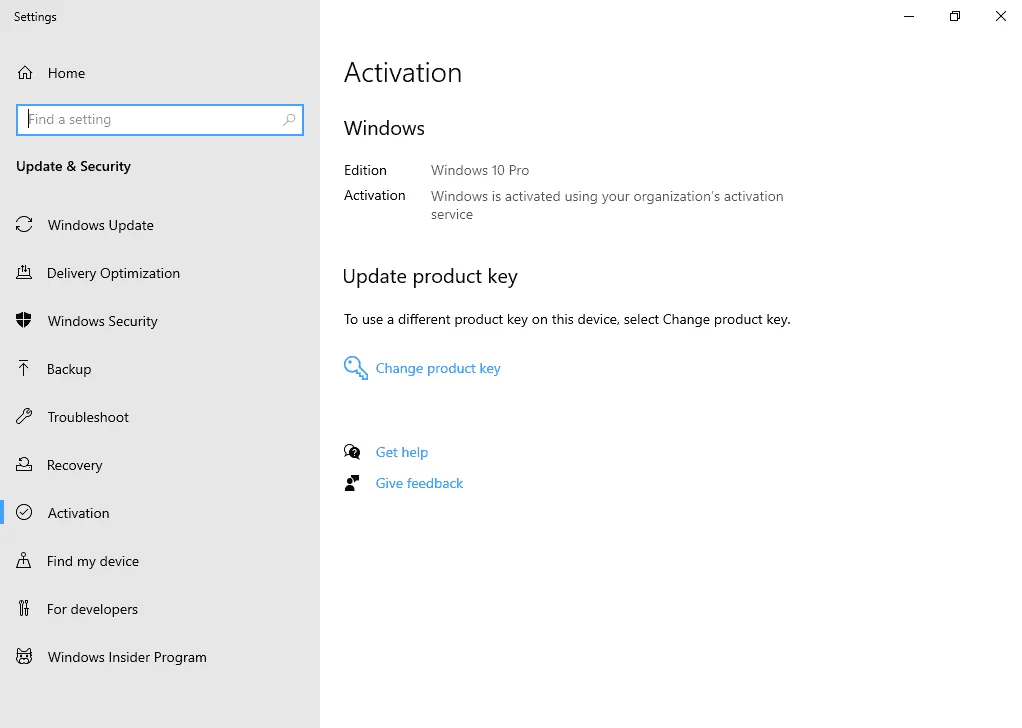The height and width of the screenshot is (728, 1022).
Task: Click the Windows Security shield icon
Action: click(x=24, y=320)
